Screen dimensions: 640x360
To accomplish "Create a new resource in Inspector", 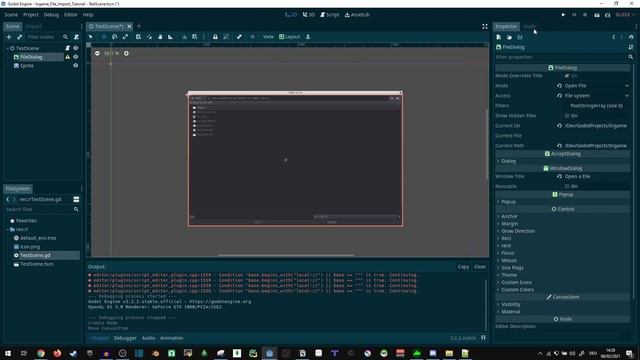I will [499, 37].
